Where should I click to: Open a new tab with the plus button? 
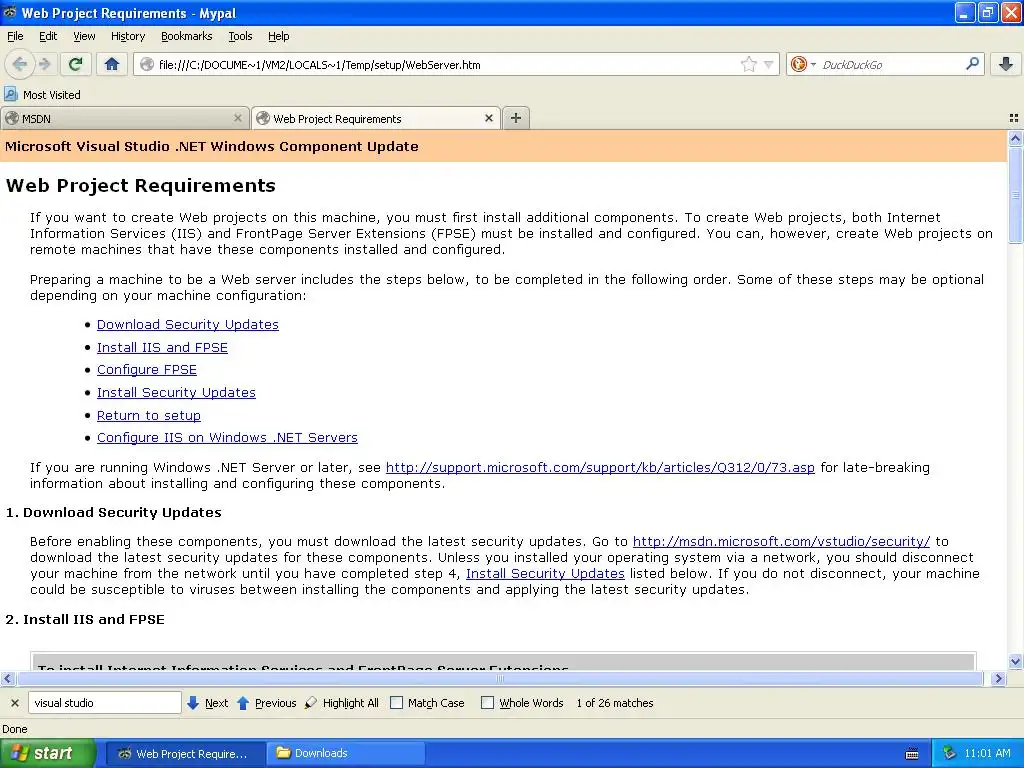pyautogui.click(x=516, y=118)
